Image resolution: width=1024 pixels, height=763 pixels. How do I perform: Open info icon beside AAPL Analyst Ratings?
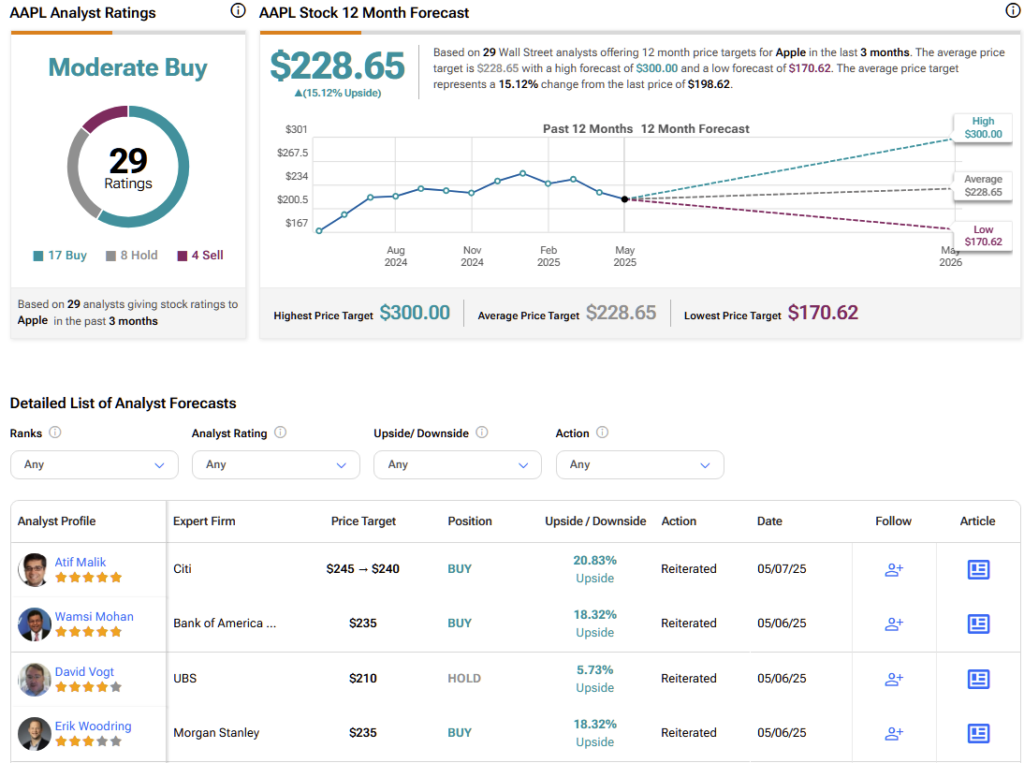pyautogui.click(x=238, y=10)
